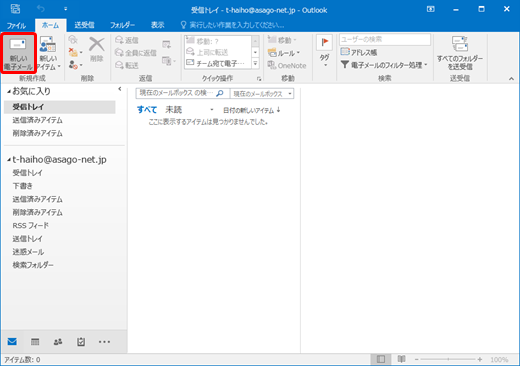Open the Drafts (下書き) folder
Viewport: 520px width, 366px height.
point(22,186)
